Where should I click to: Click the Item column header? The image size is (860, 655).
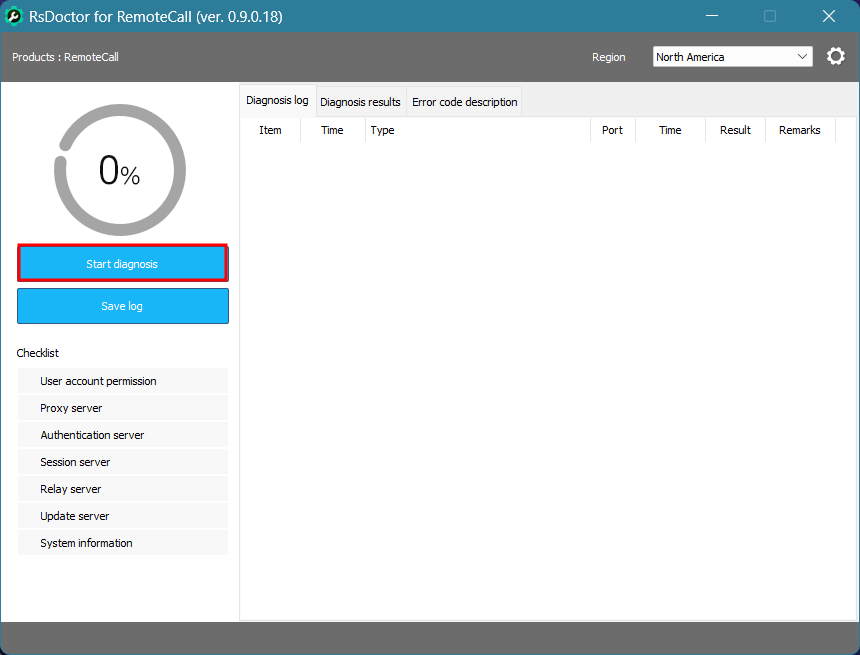point(270,130)
